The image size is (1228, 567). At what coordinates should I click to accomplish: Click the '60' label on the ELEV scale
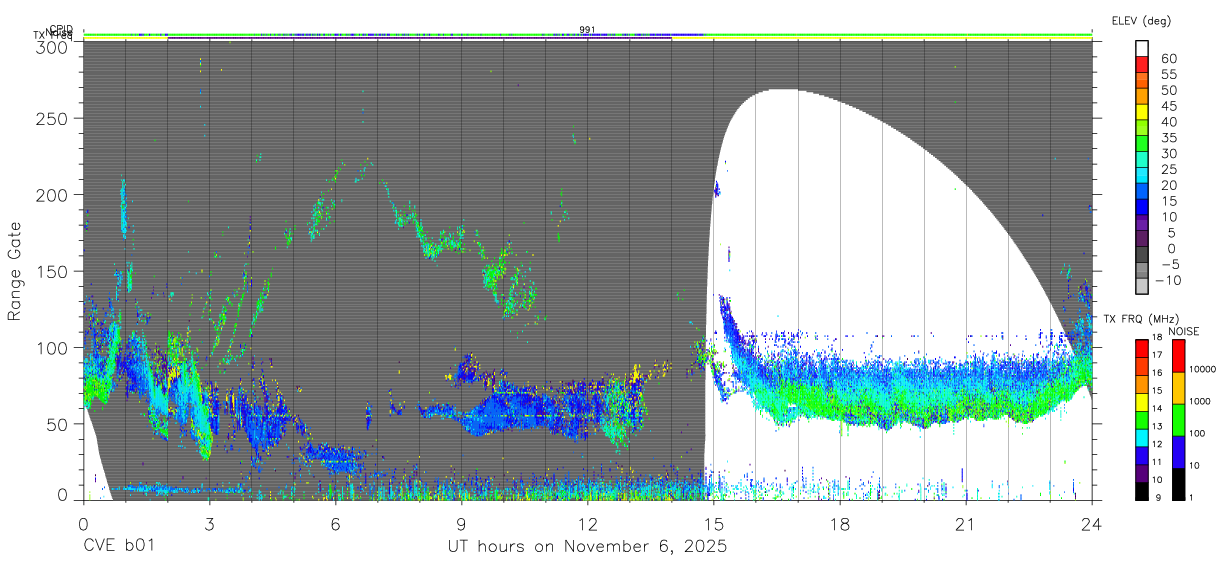pos(1168,58)
